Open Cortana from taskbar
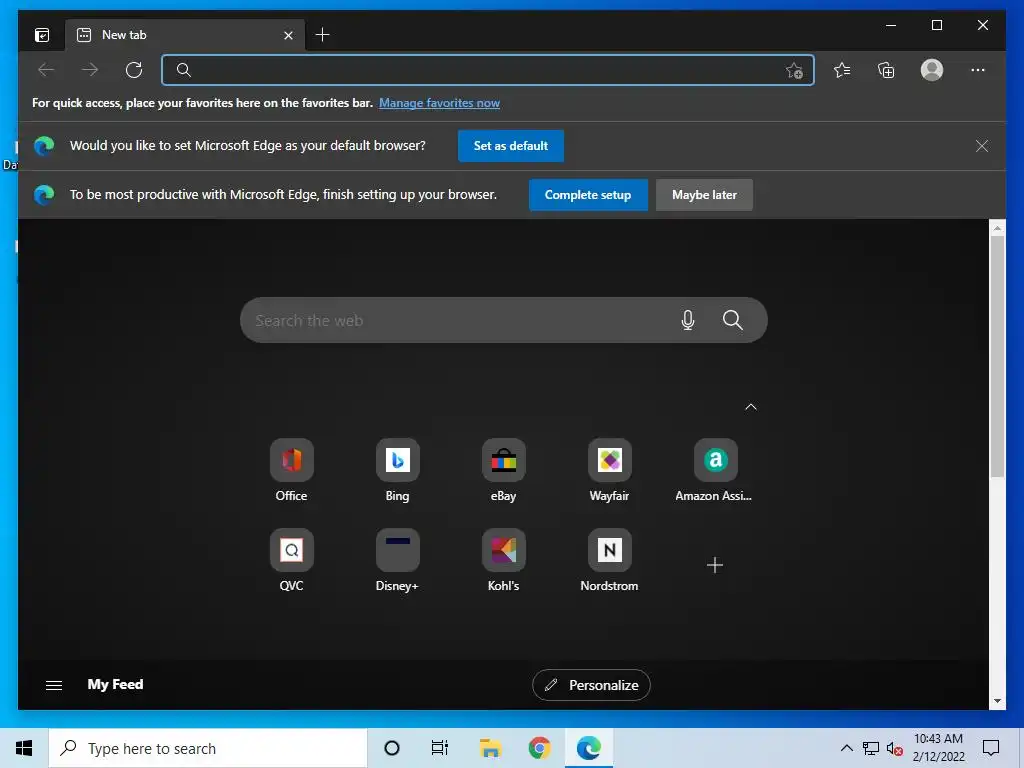Screen dimensions: 1024x768 tap(392, 748)
